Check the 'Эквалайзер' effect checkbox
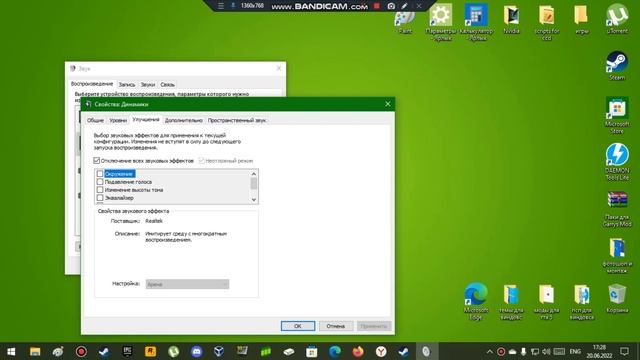Screen dimensions: 640x360 pyautogui.click(x=100, y=198)
